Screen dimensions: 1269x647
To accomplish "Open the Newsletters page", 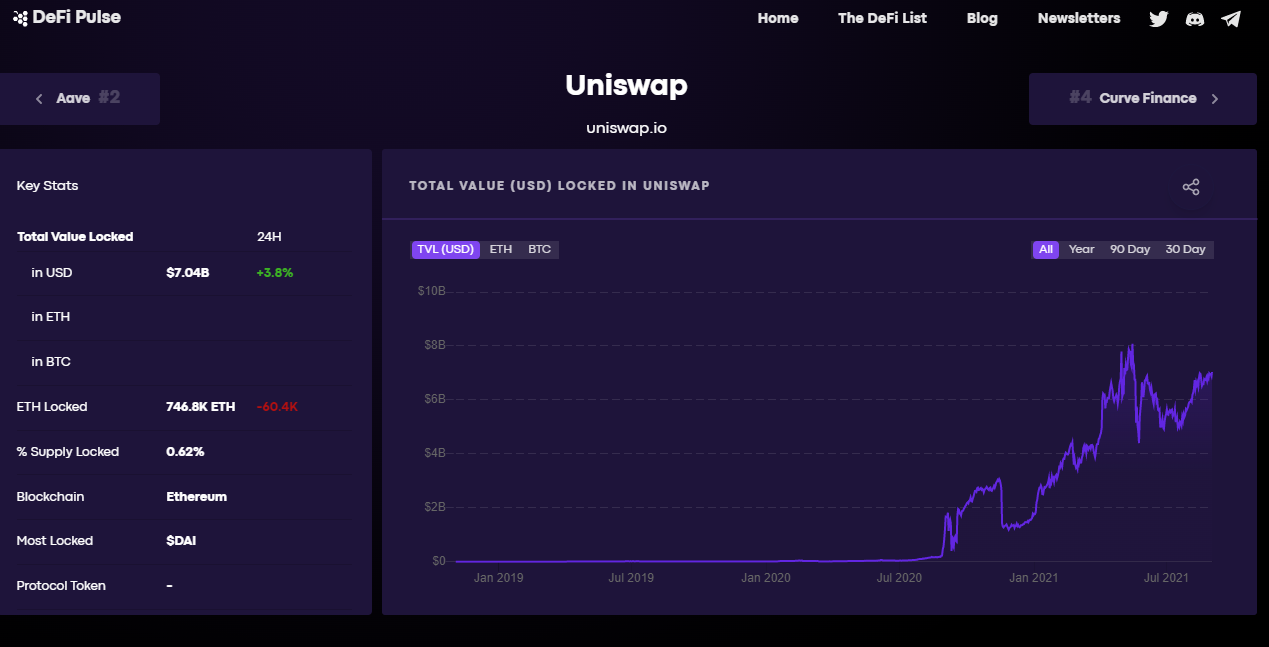I will point(1079,18).
